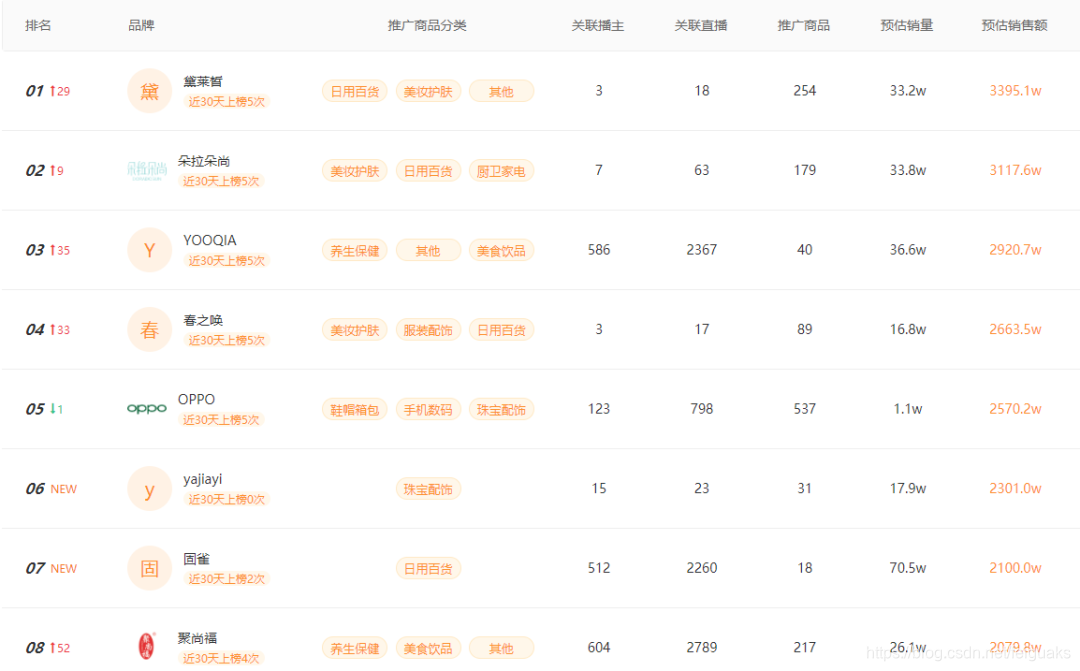Click the 手机数码 tag in OPPO row

click(428, 410)
